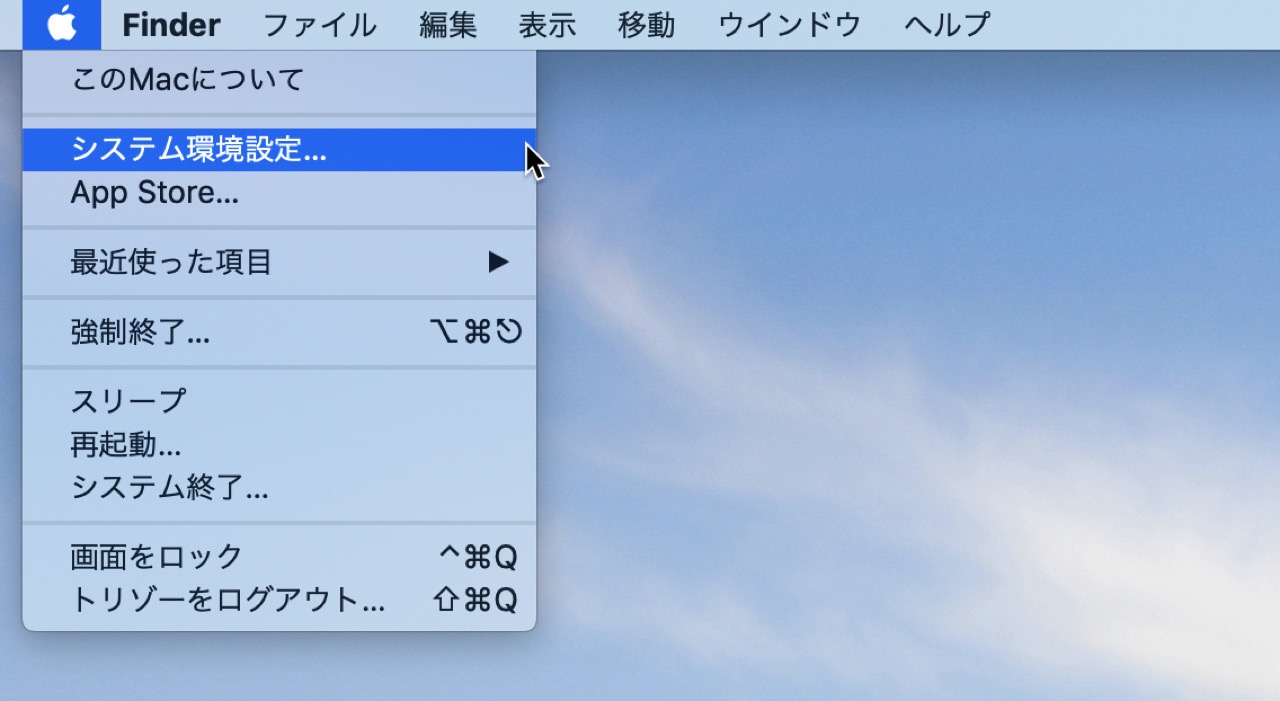Open the Finder menu in menu bar
The image size is (1280, 701).
[x=171, y=25]
